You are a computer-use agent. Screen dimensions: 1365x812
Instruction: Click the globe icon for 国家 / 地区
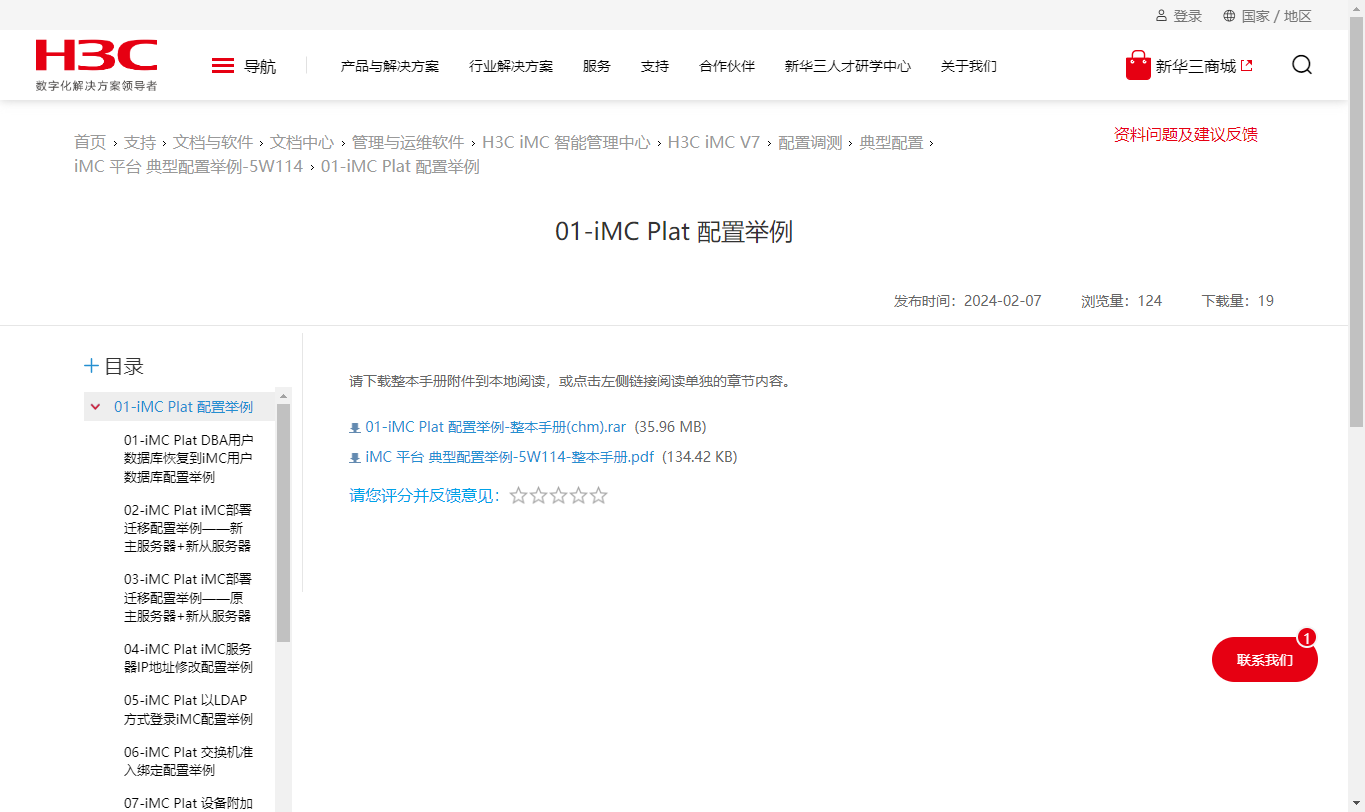(x=1229, y=16)
